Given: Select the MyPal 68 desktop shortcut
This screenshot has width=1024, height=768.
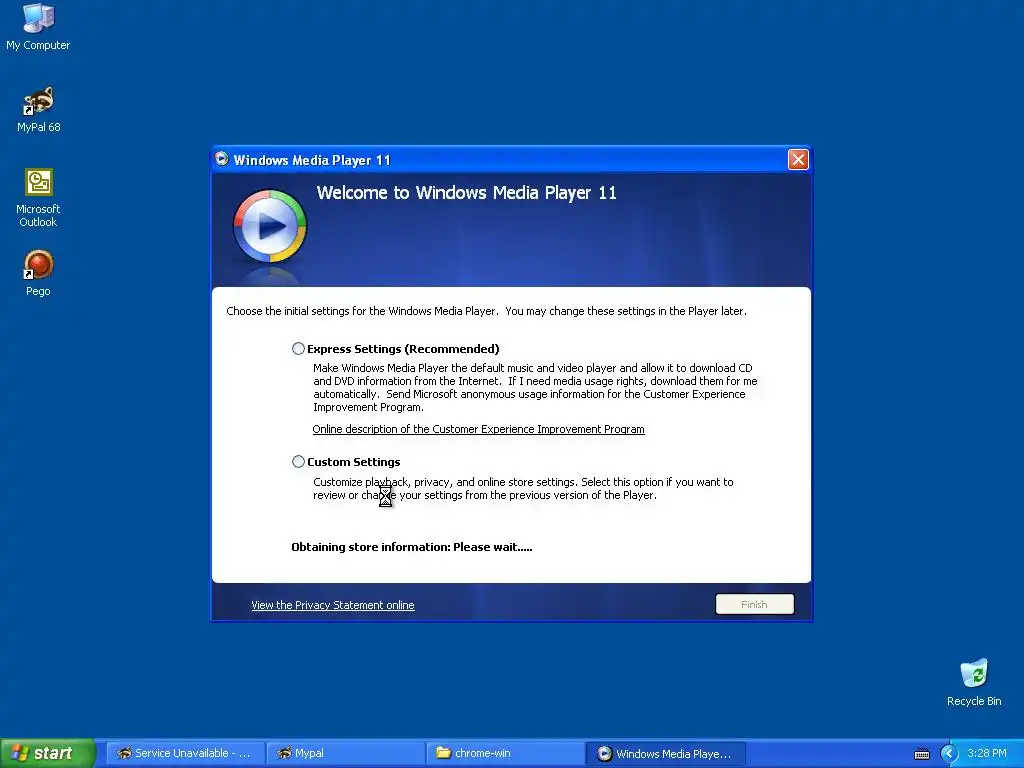Looking at the screenshot, I should tap(38, 109).
